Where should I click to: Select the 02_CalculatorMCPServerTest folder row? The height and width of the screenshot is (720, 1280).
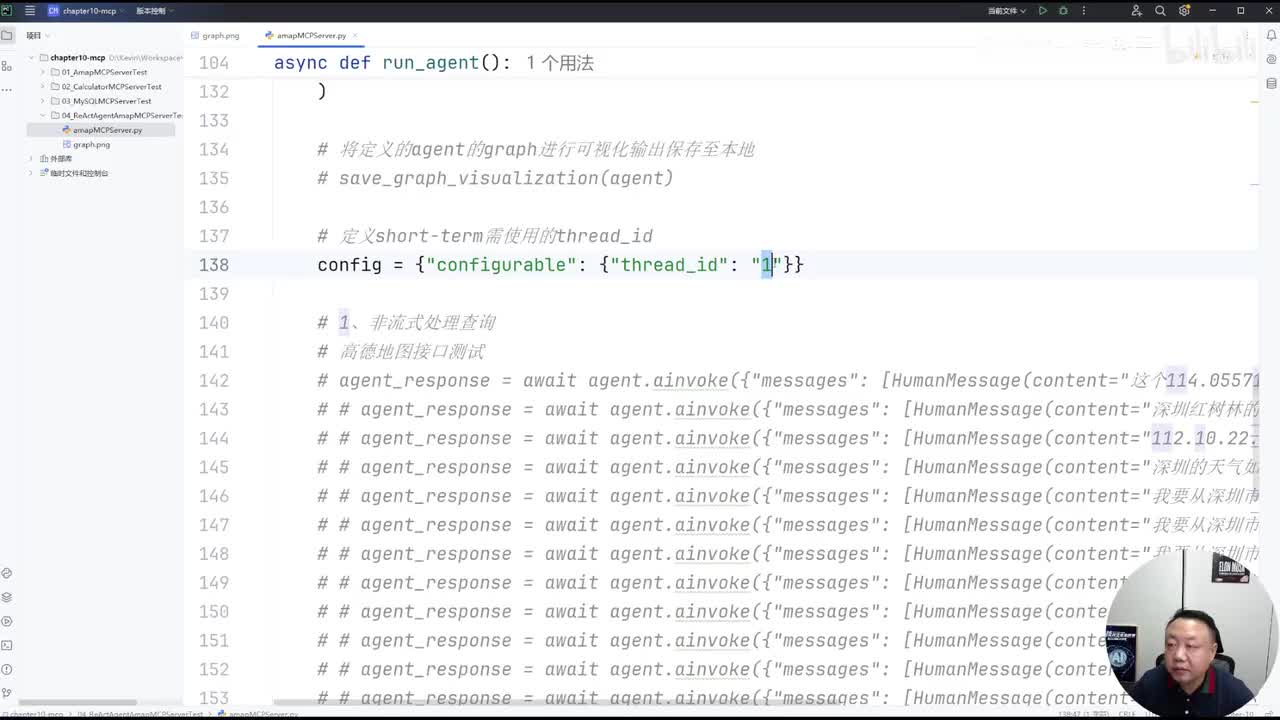[x=104, y=87]
